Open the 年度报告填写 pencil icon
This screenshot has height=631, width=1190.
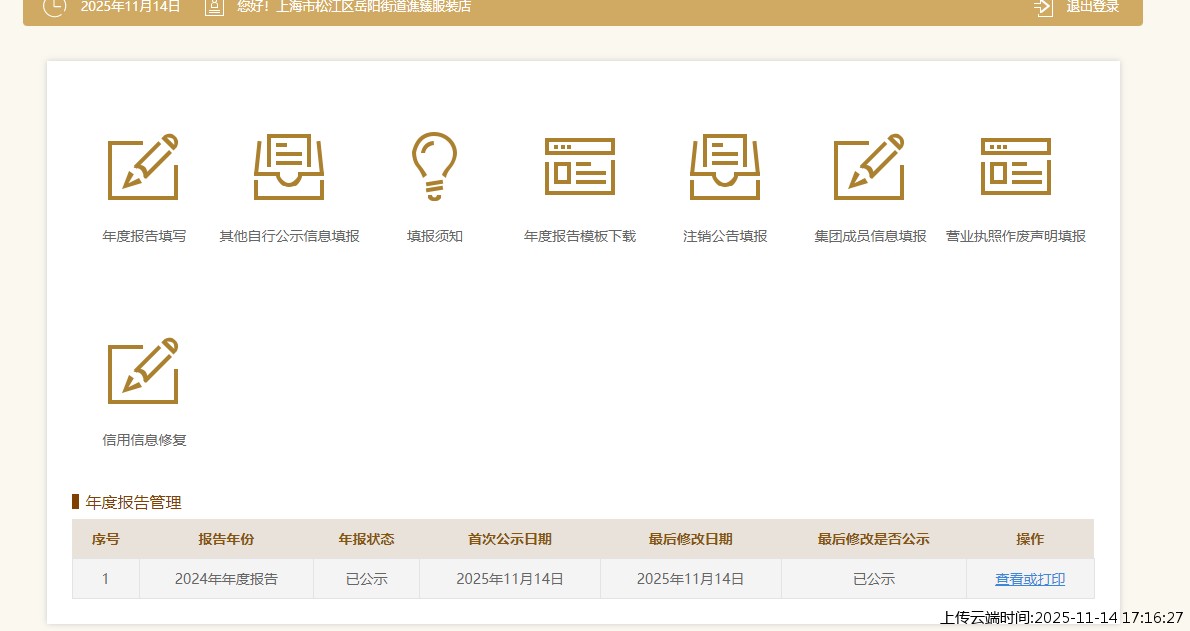point(143,167)
